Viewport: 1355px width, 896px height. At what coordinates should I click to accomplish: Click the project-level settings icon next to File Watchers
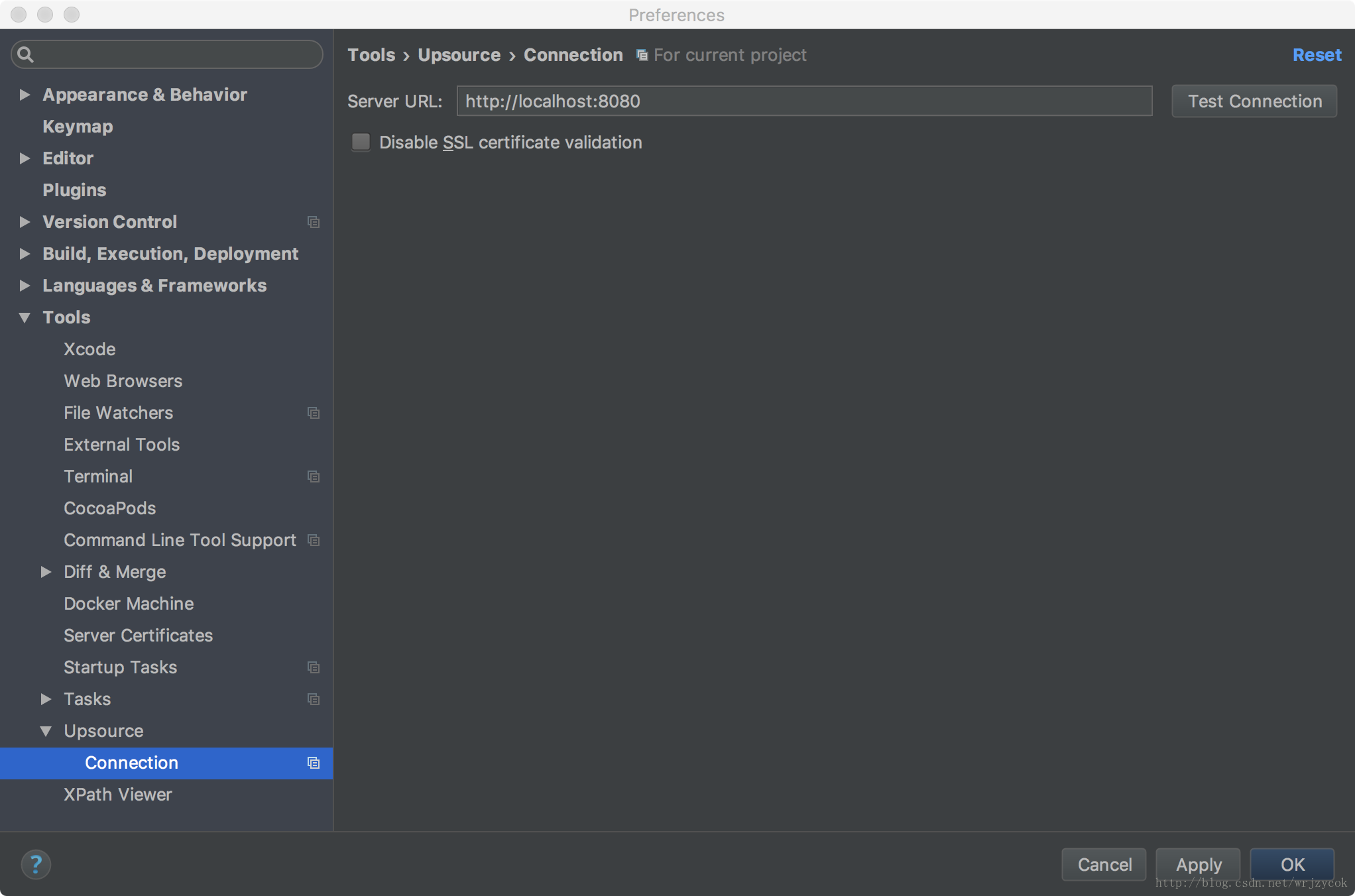pyautogui.click(x=313, y=411)
